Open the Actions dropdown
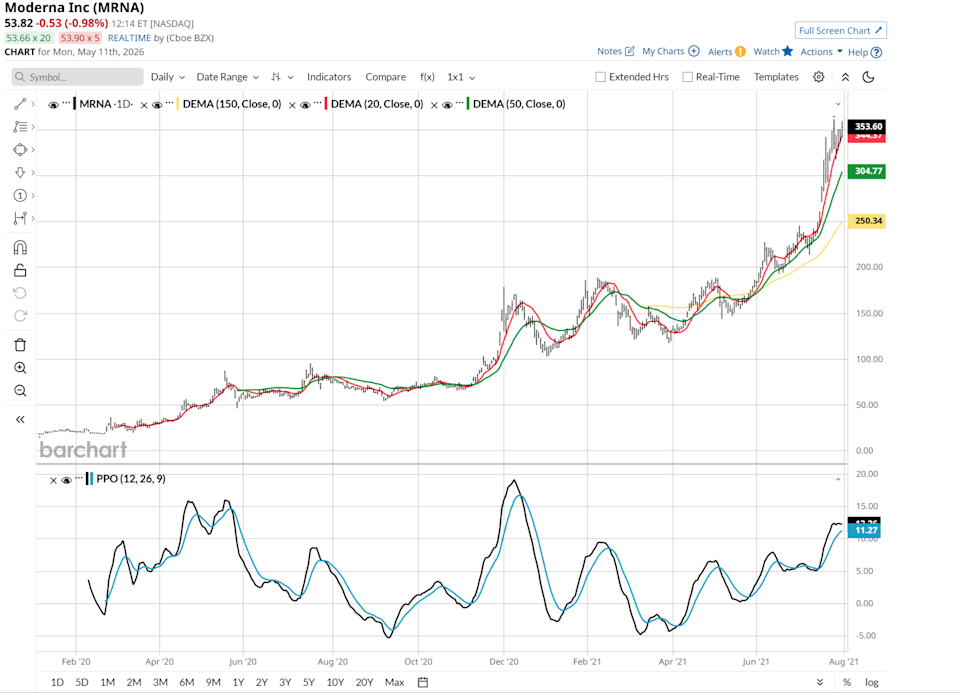 pyautogui.click(x=822, y=51)
